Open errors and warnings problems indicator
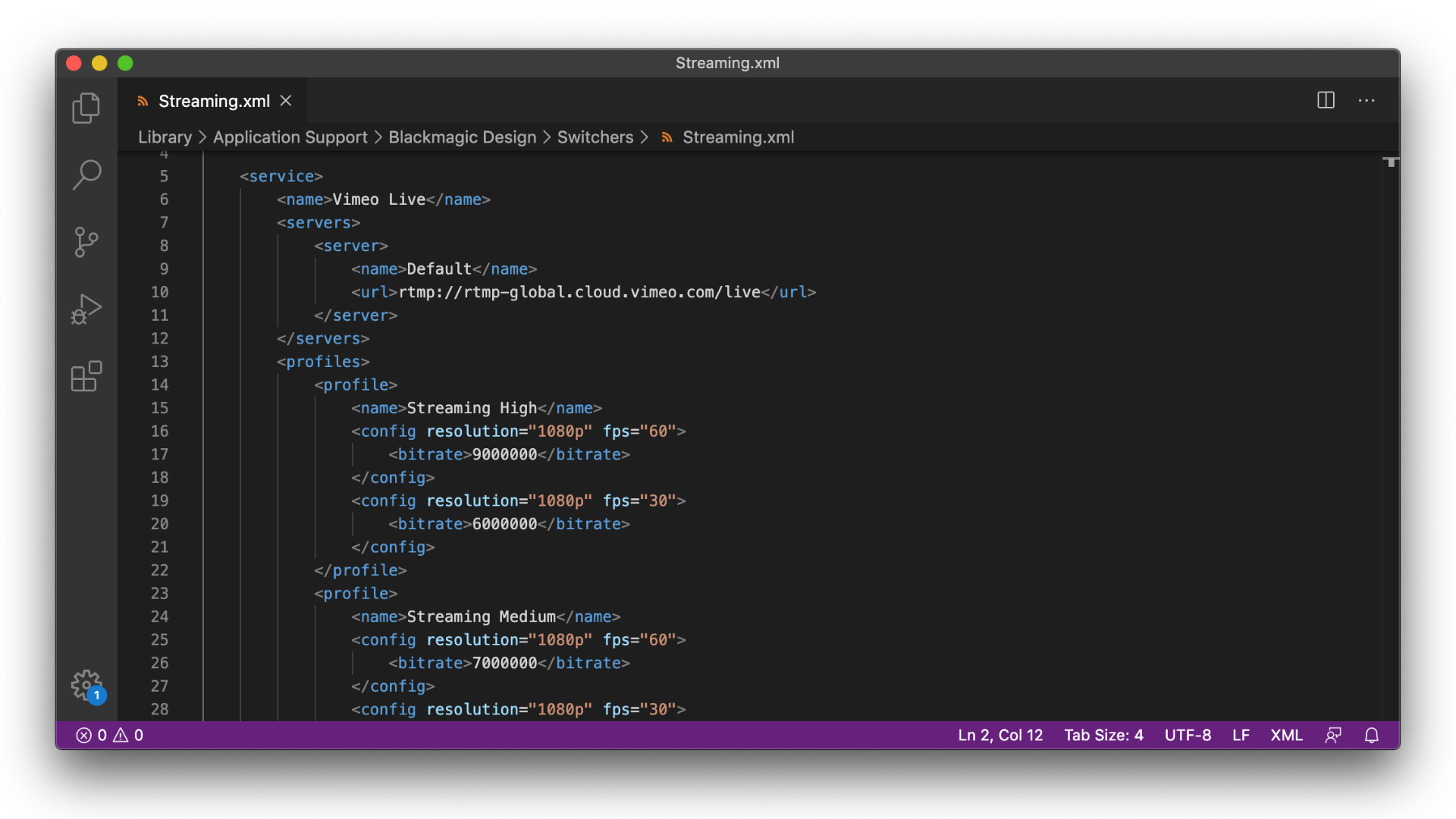This screenshot has height=819, width=1456. [109, 735]
